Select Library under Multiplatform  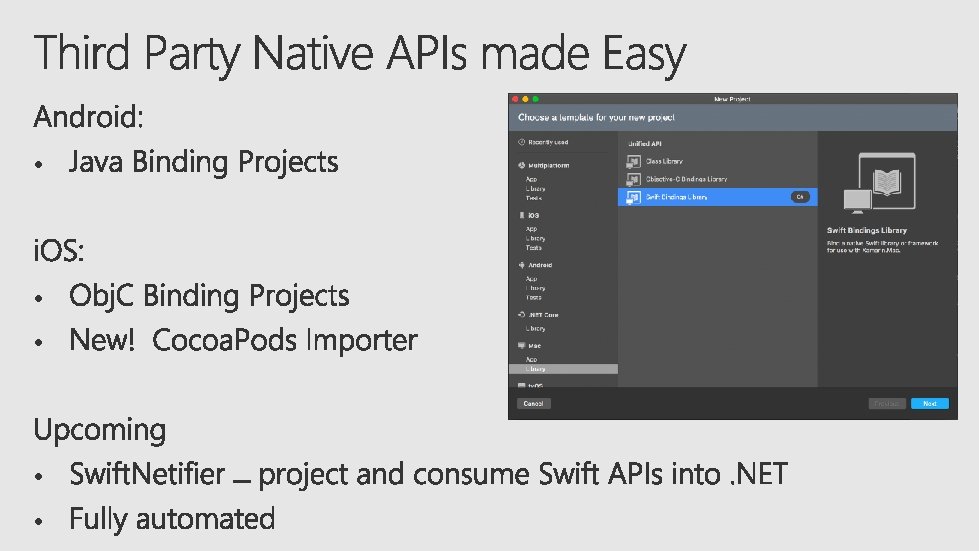[536, 188]
